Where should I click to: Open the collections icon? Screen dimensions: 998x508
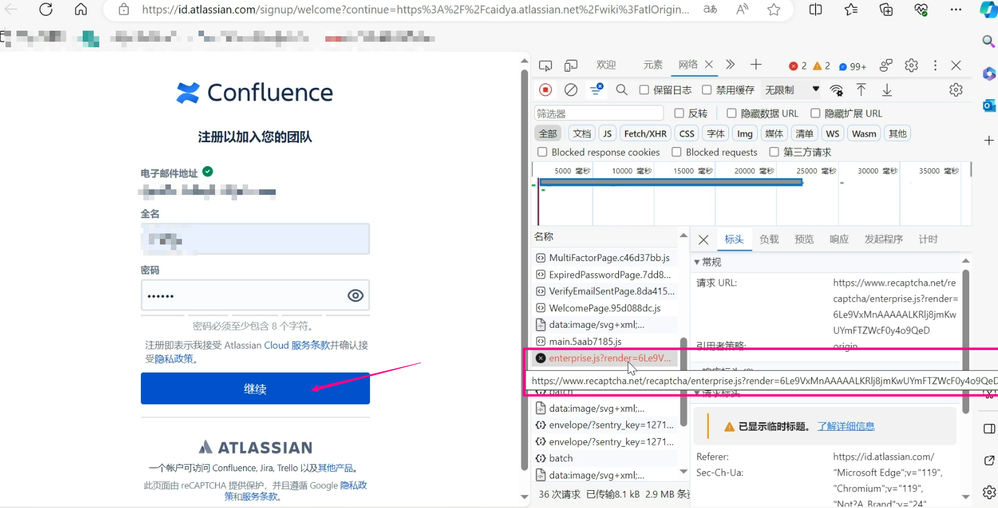pos(886,10)
